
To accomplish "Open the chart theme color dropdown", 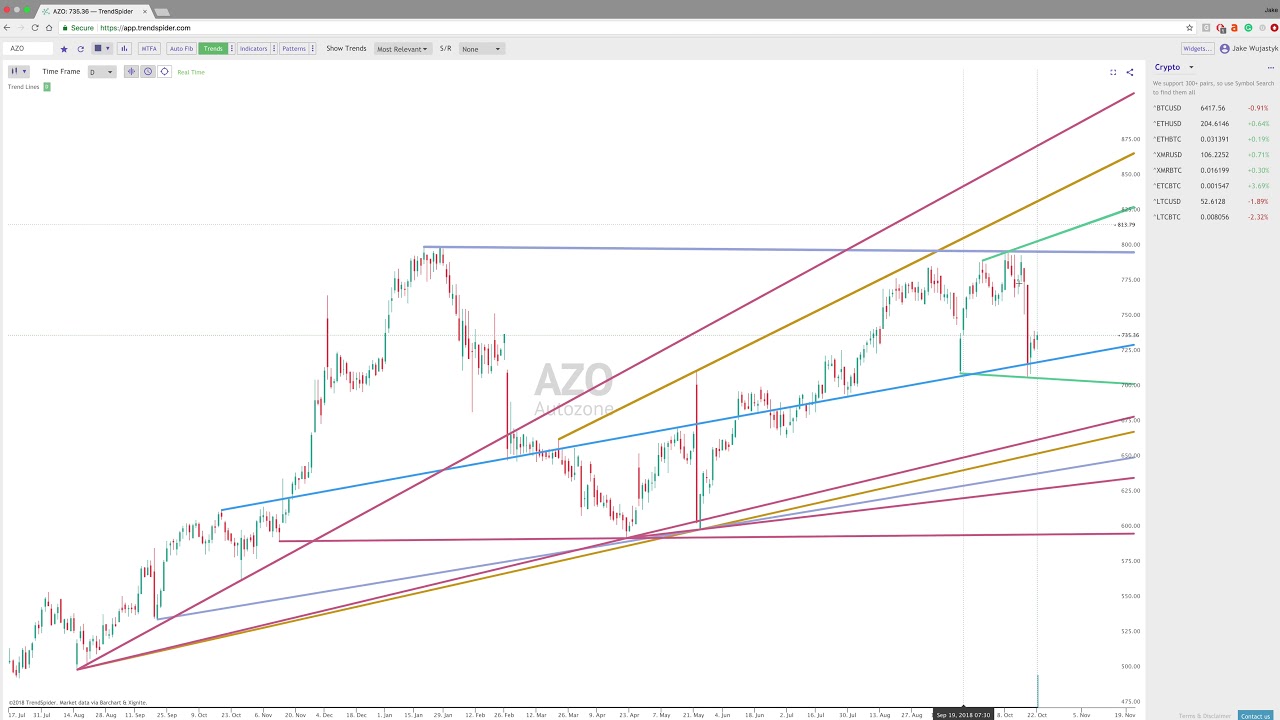I will pyautogui.click(x=101, y=48).
